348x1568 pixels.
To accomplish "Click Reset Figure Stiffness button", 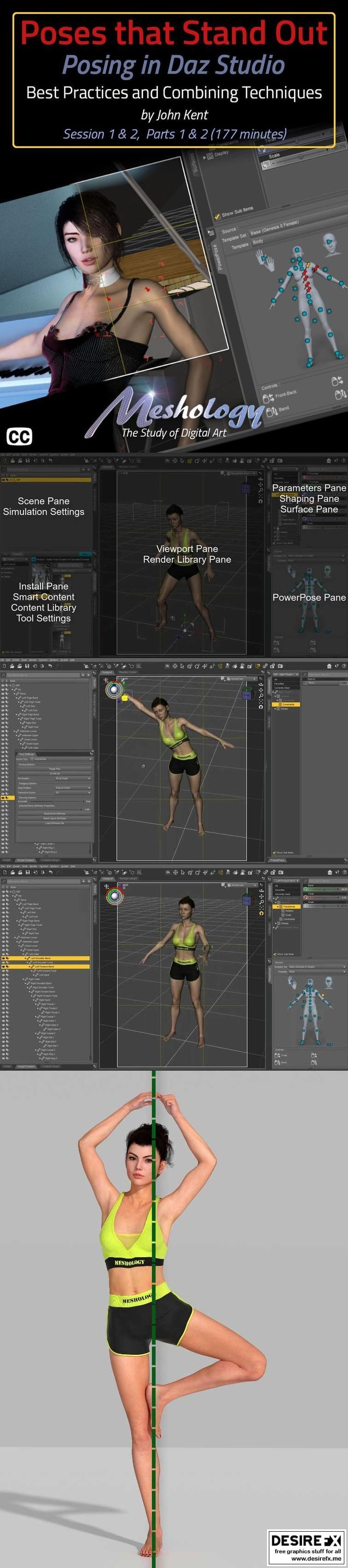I will 55,819.
